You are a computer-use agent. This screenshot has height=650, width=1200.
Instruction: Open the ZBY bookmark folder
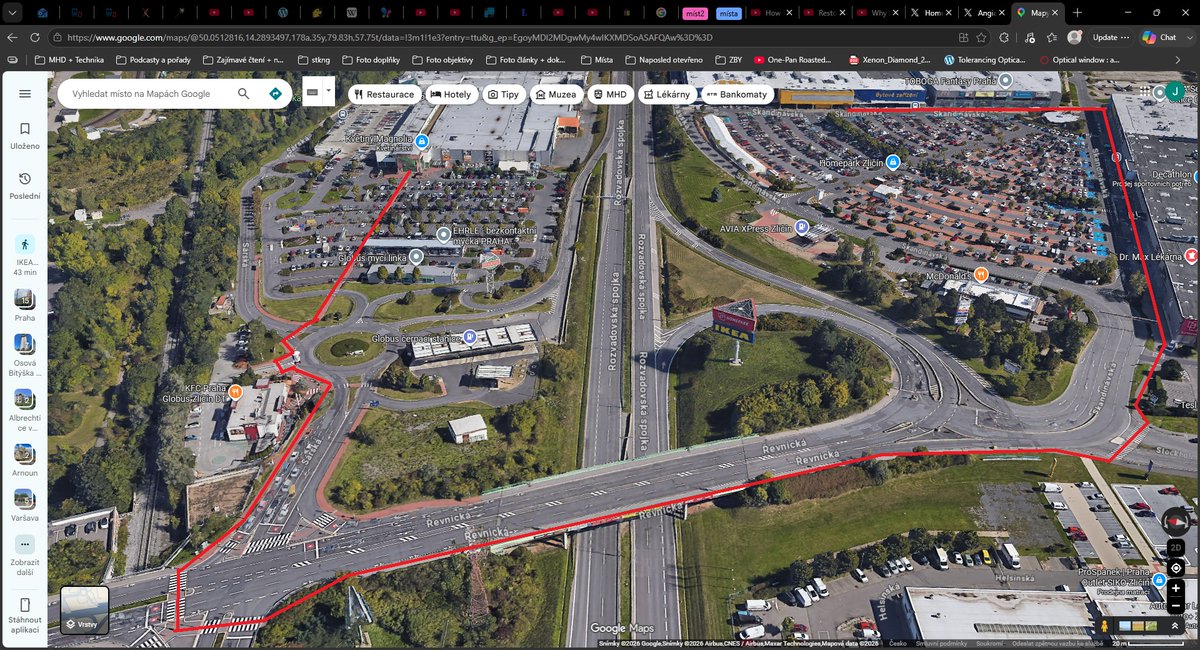click(728, 59)
